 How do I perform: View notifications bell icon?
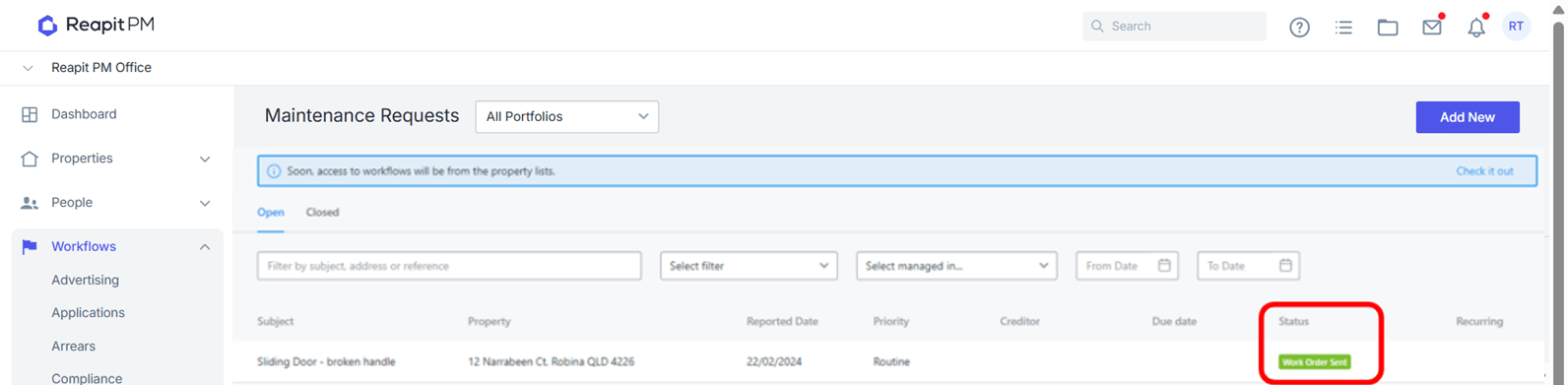[1475, 28]
